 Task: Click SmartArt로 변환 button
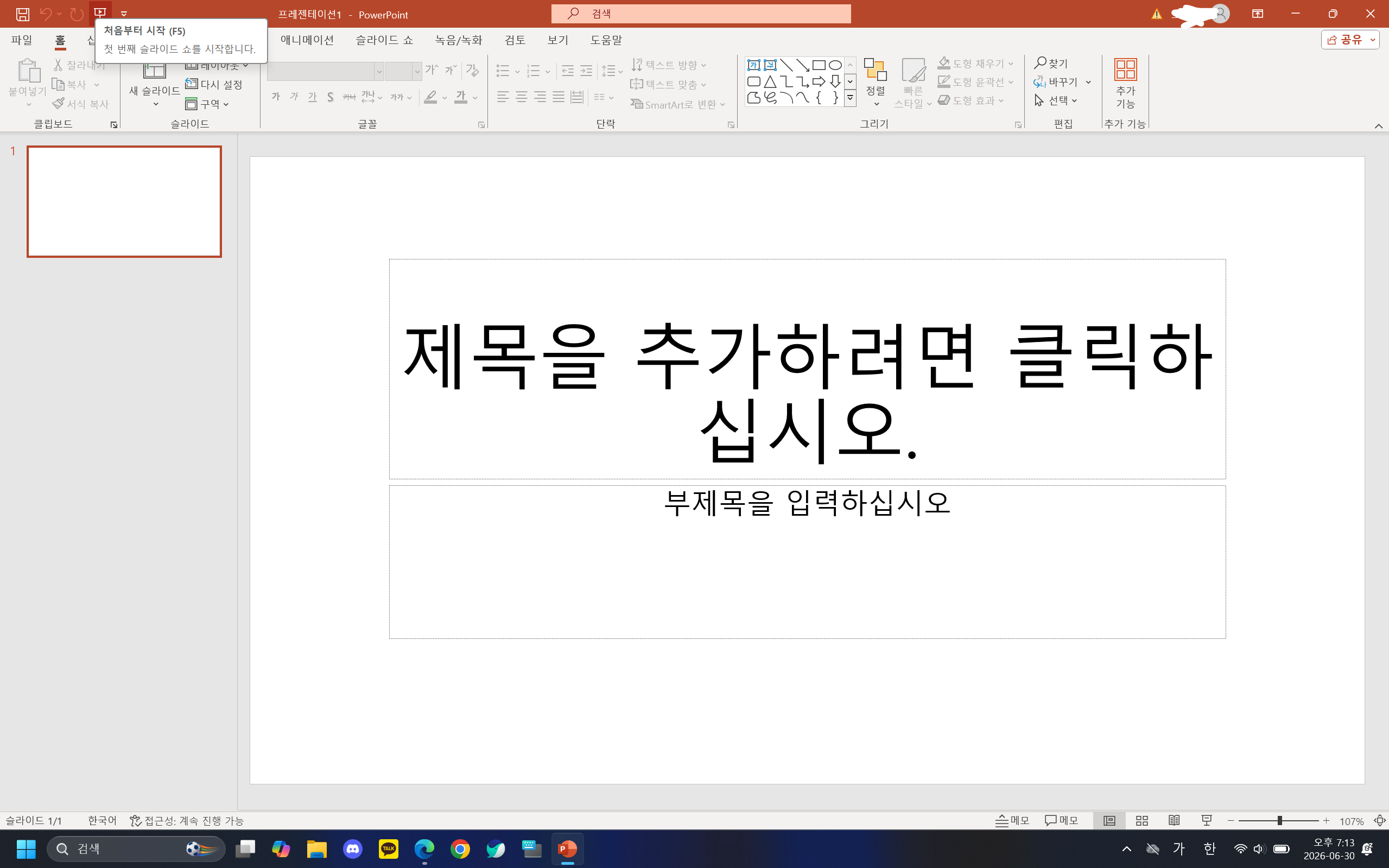[678, 104]
